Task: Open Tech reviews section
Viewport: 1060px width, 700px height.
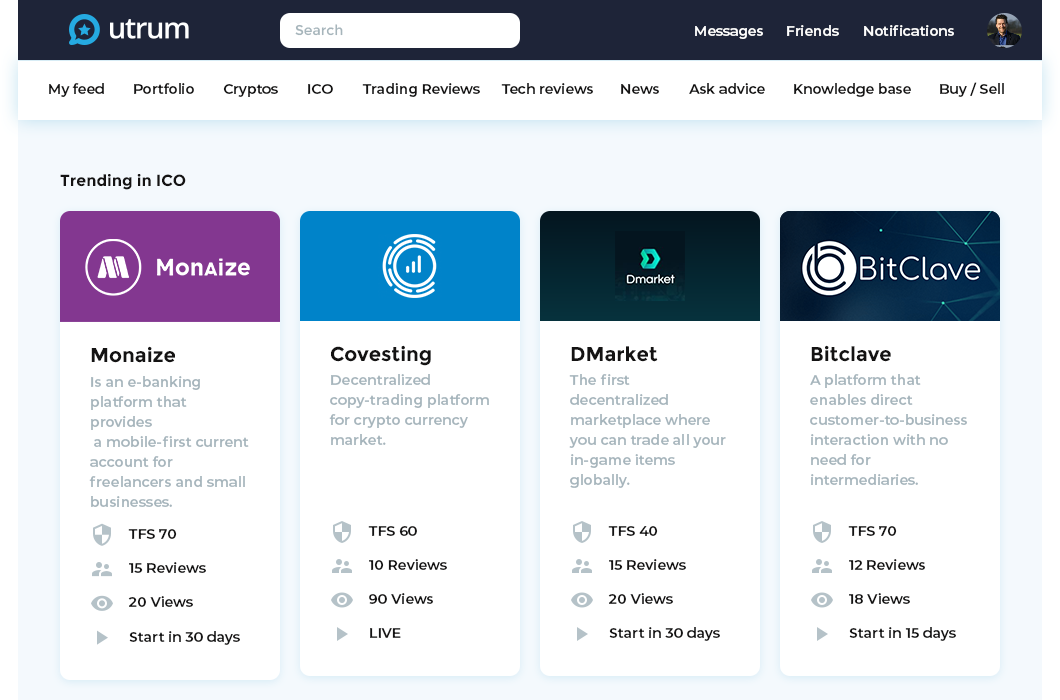Action: [x=548, y=89]
